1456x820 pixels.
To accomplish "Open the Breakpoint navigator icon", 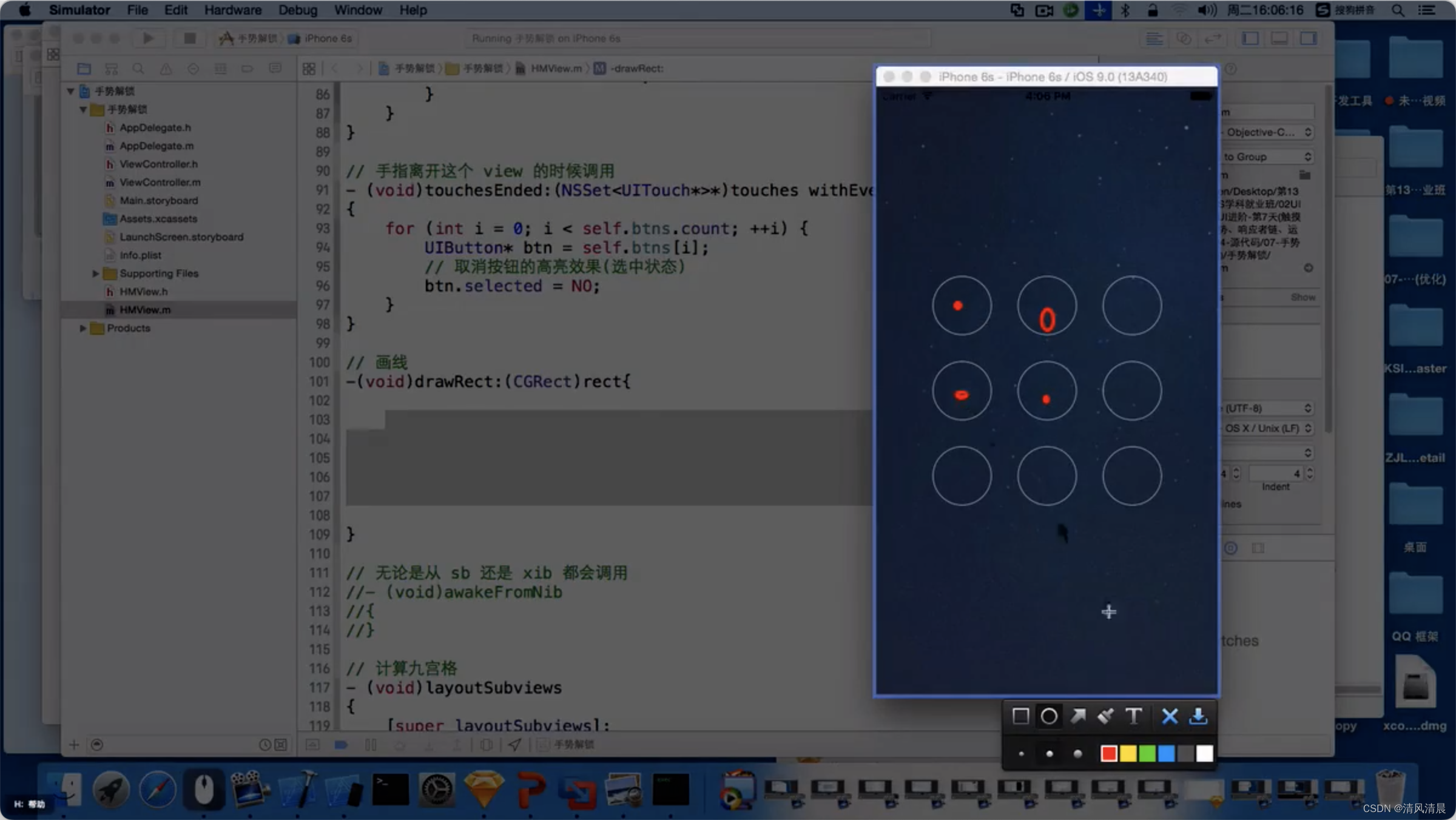I will (x=247, y=69).
